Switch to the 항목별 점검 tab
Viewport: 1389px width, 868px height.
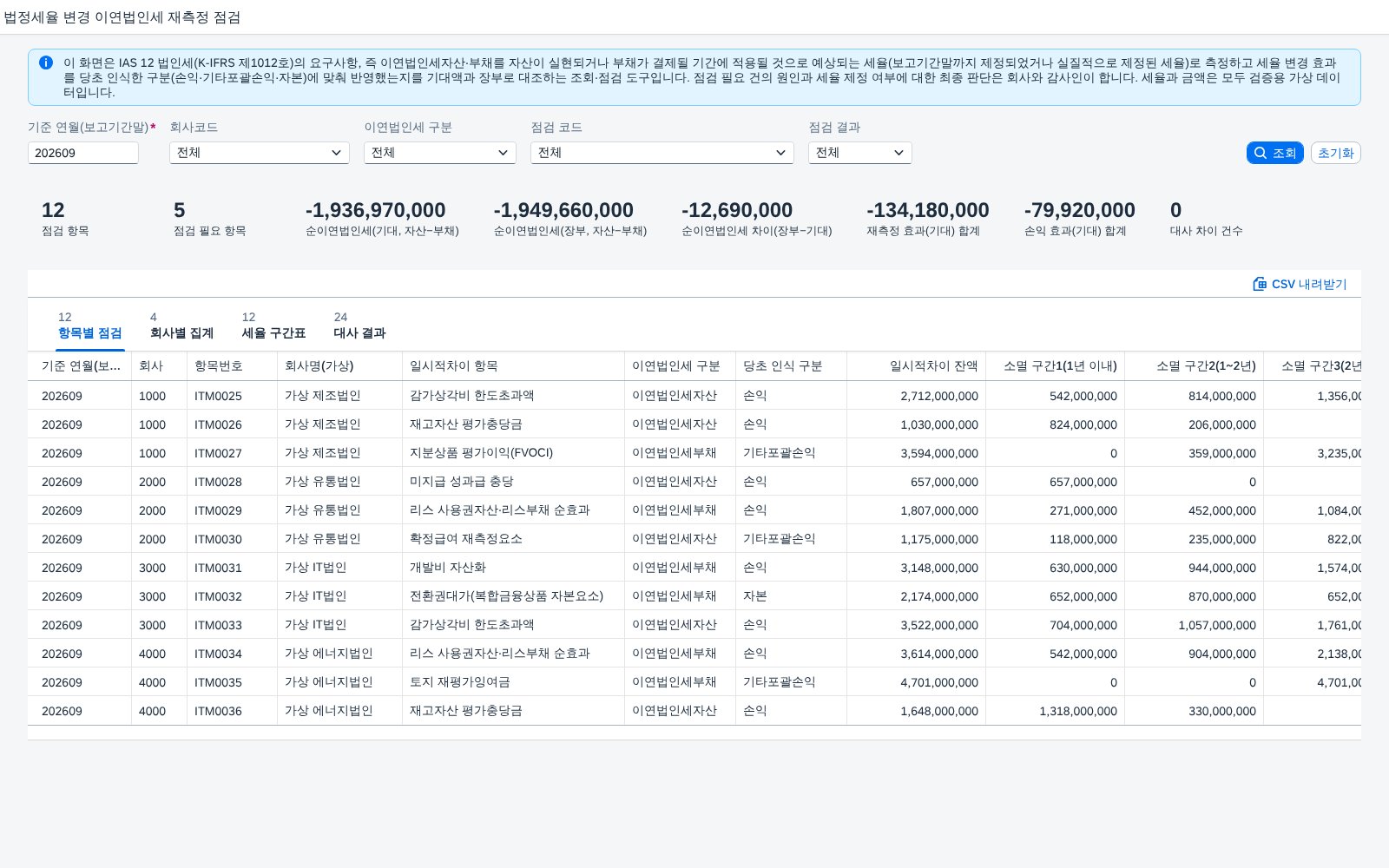point(90,325)
